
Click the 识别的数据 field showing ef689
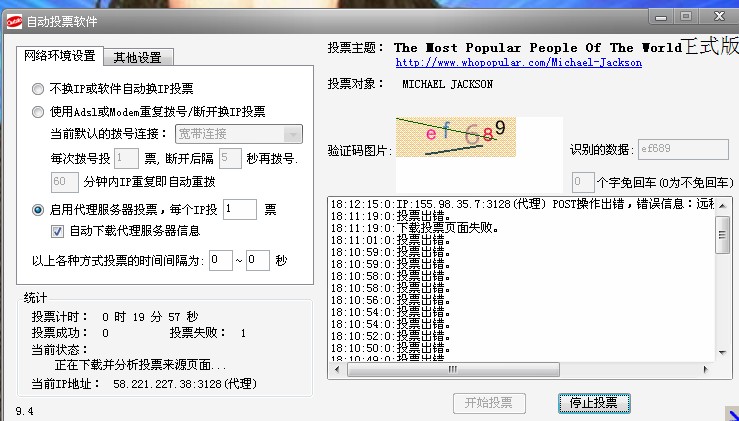[683, 149]
